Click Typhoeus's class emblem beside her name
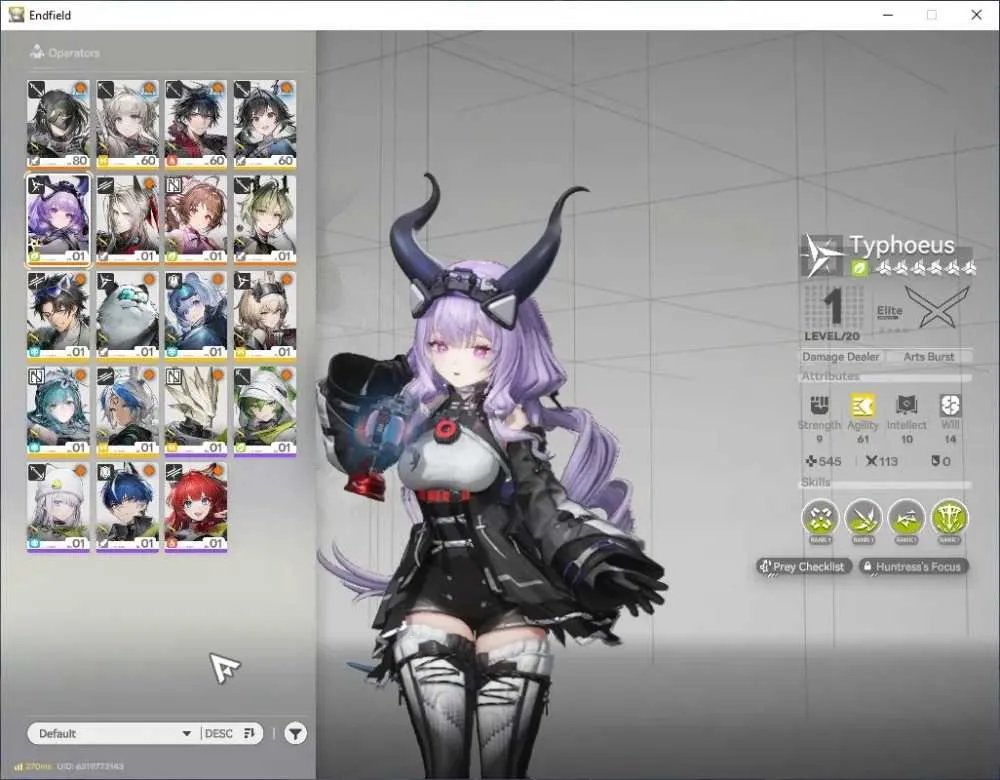The image size is (1000, 780). pyautogui.click(x=822, y=255)
